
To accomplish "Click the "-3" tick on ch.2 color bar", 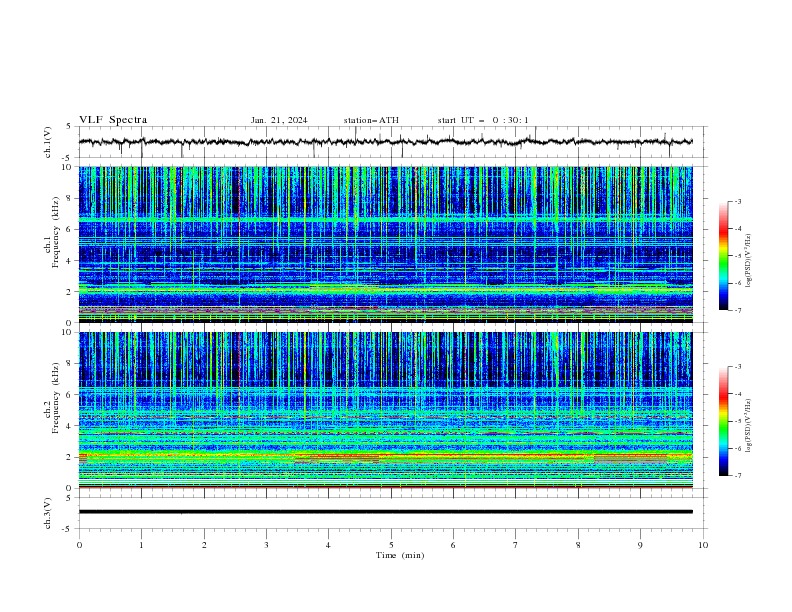I will (737, 367).
